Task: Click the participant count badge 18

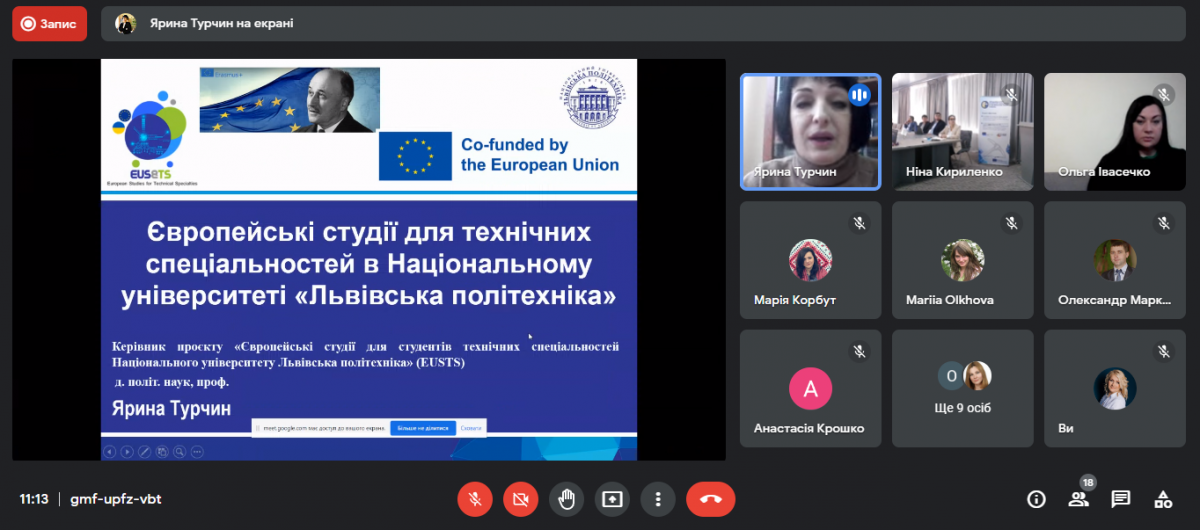Action: [x=1088, y=483]
